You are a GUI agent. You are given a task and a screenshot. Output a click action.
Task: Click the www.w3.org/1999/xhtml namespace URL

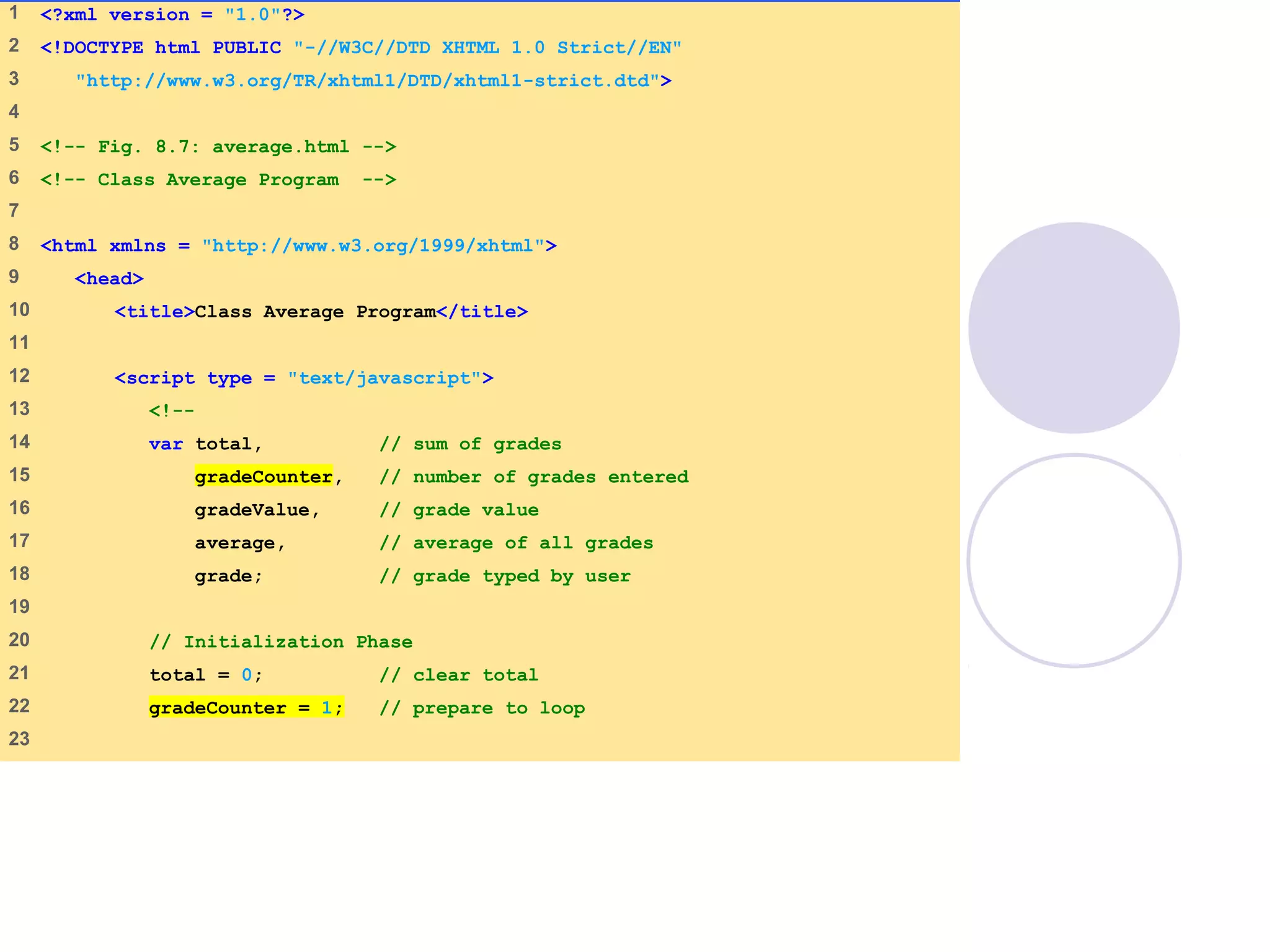click(x=378, y=246)
